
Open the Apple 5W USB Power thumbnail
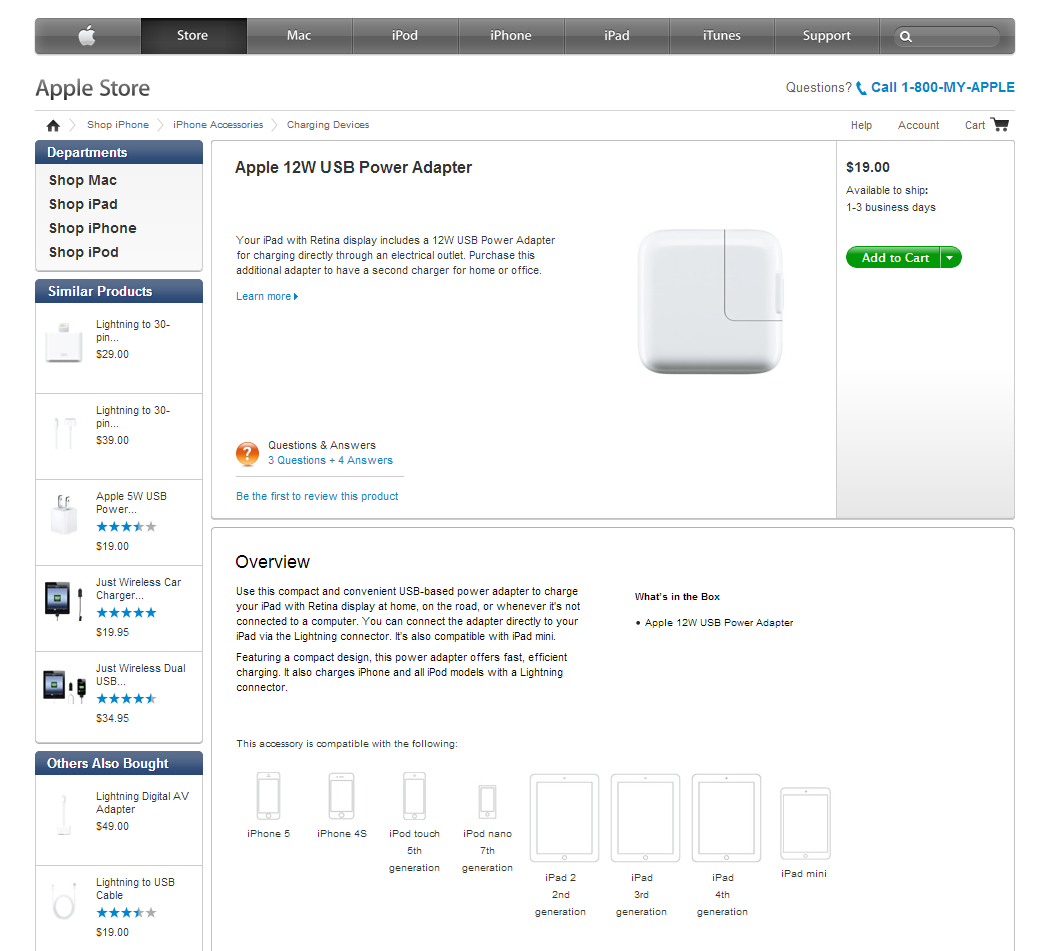[x=63, y=517]
